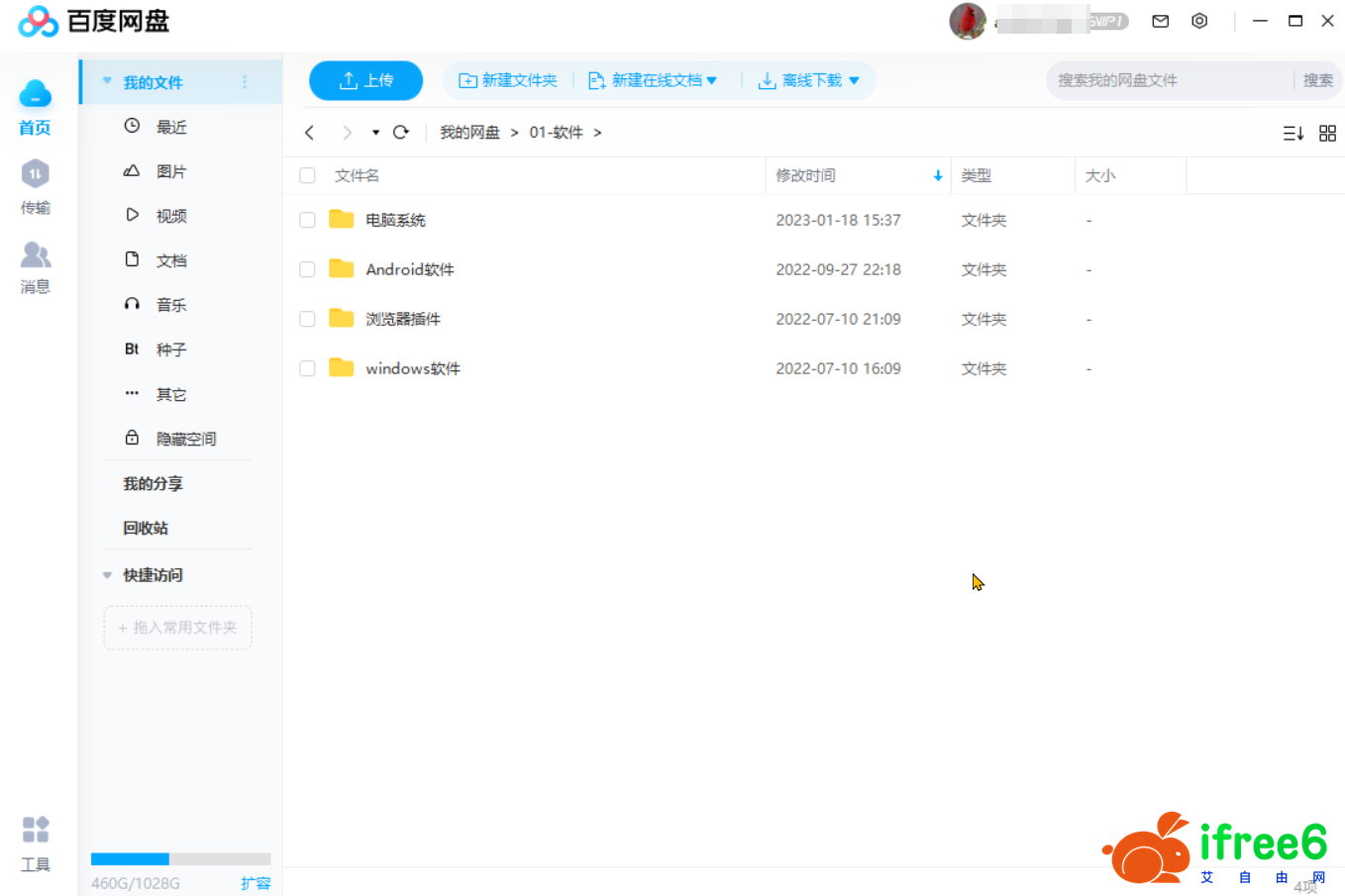
Task: Check the 电脑系统 folder checkbox
Action: (307, 220)
